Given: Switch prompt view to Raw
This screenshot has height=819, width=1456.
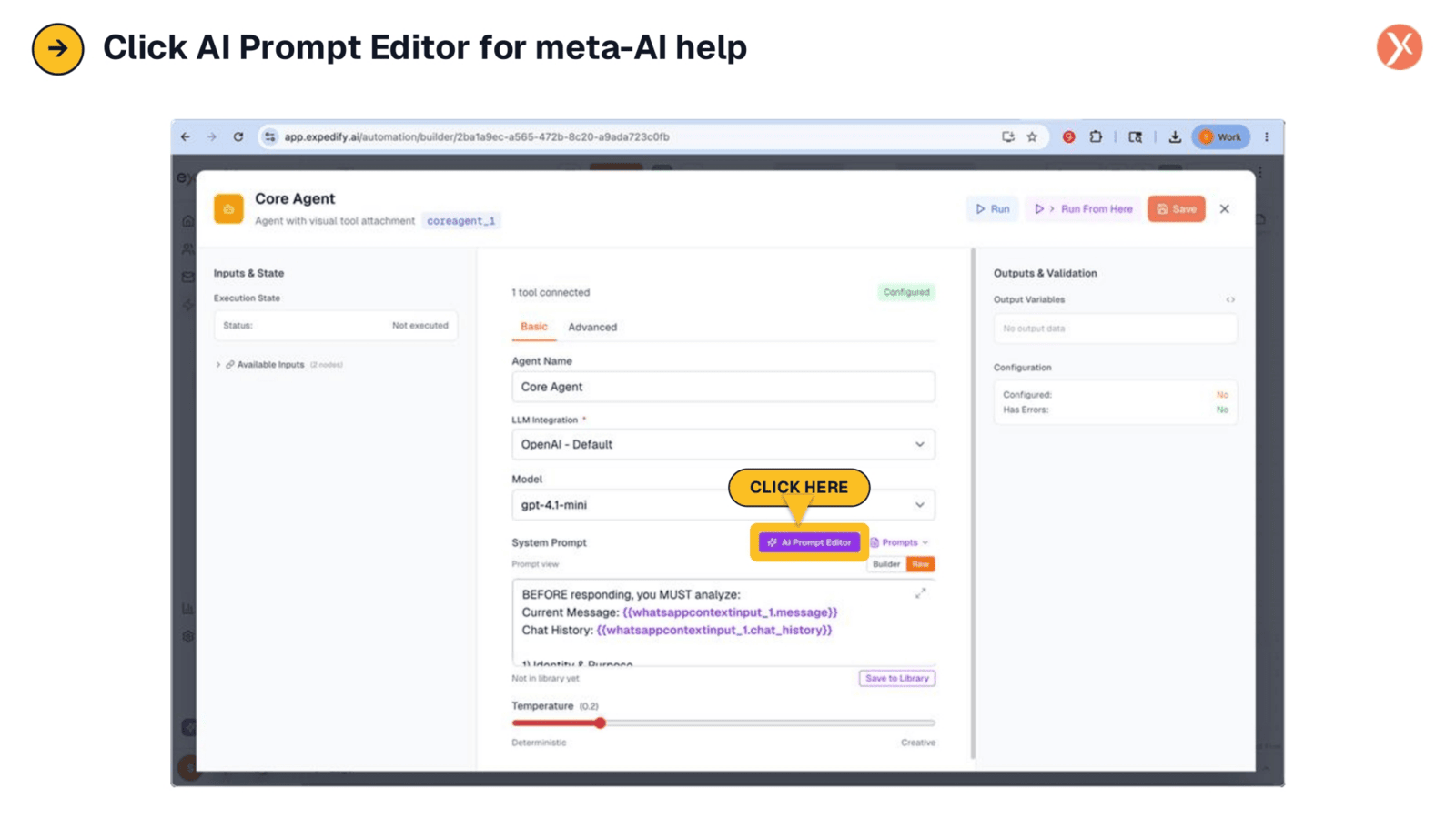Looking at the screenshot, I should [x=921, y=564].
